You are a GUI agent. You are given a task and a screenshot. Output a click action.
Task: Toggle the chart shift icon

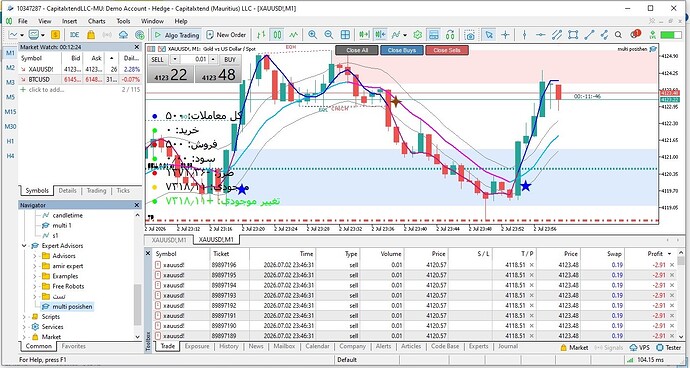380,35
